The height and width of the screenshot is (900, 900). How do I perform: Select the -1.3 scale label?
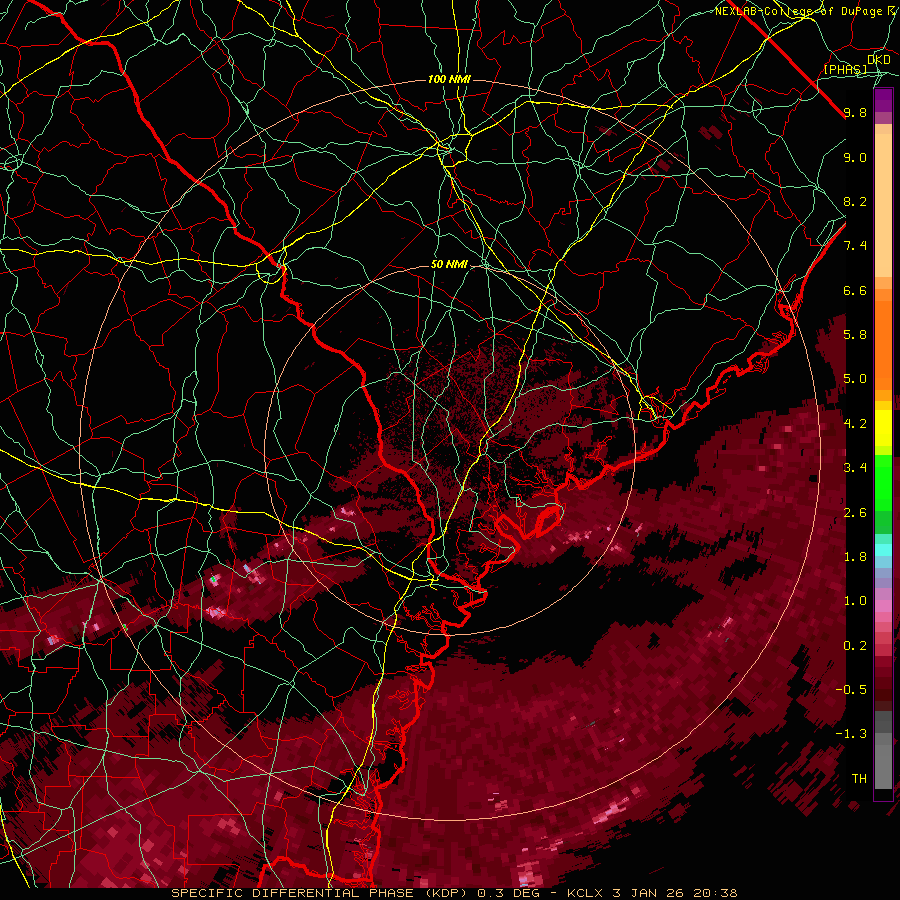851,734
